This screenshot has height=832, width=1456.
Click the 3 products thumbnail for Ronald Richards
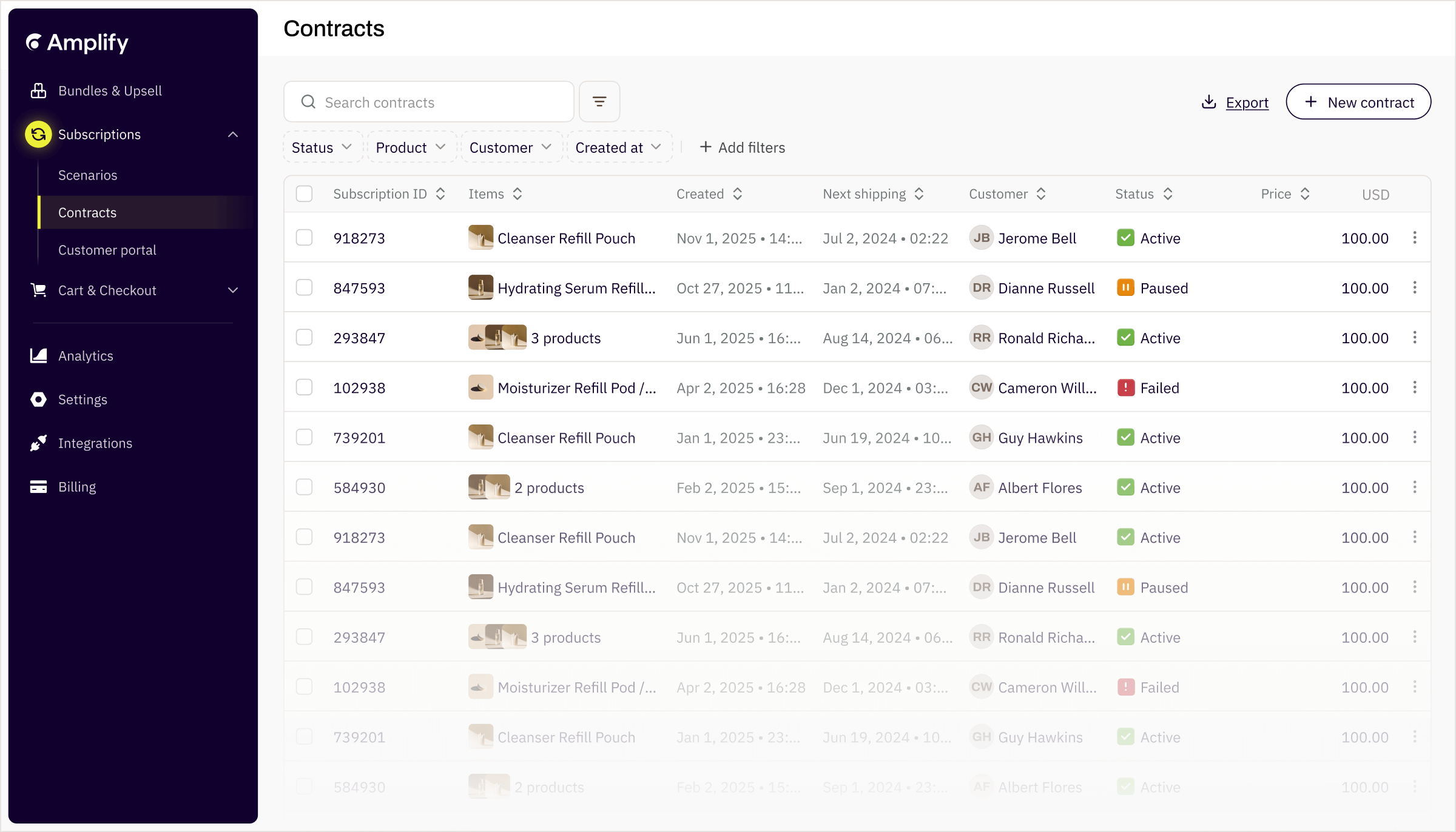click(x=497, y=338)
